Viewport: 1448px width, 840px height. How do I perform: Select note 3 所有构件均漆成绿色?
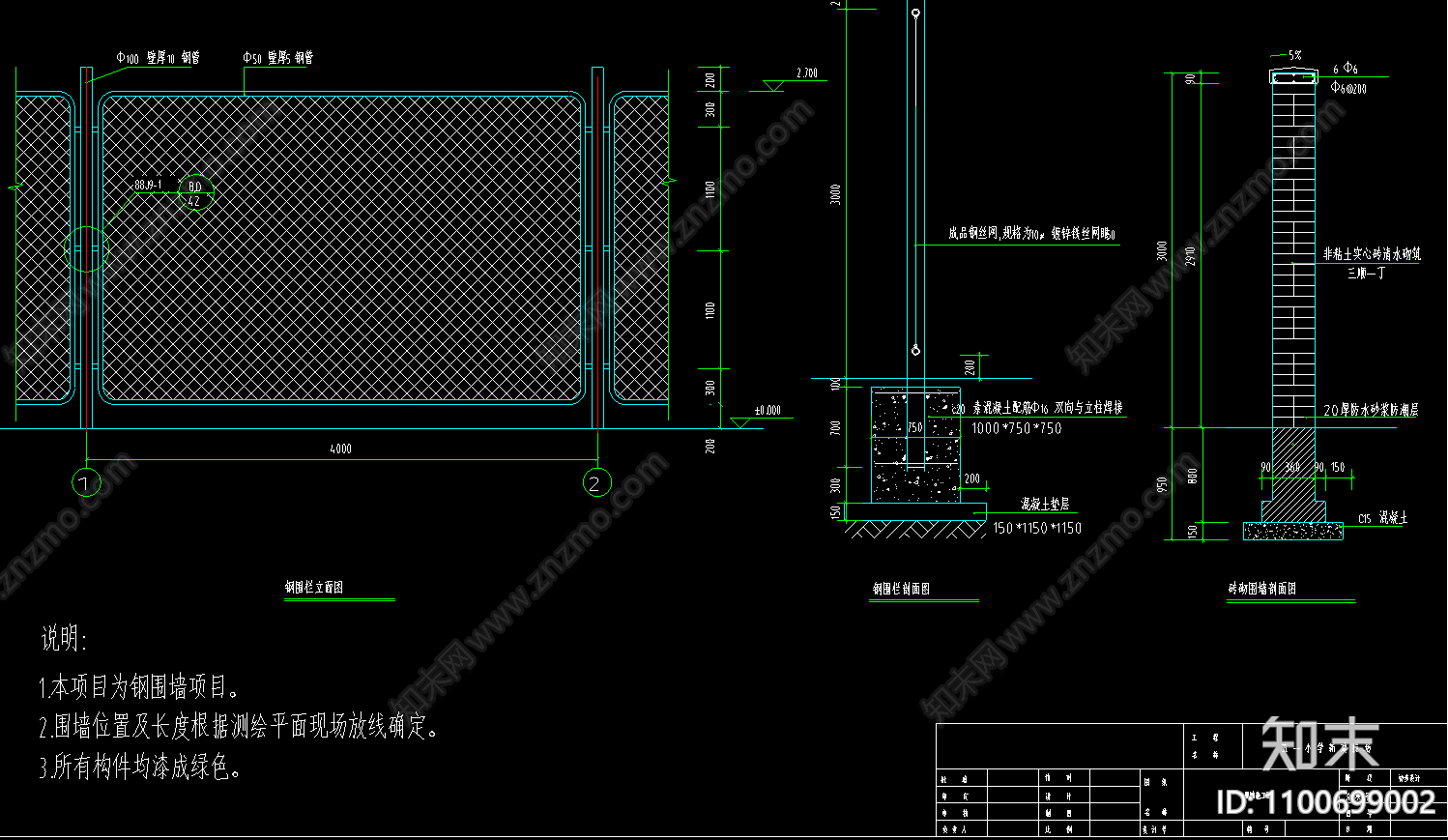(140, 768)
